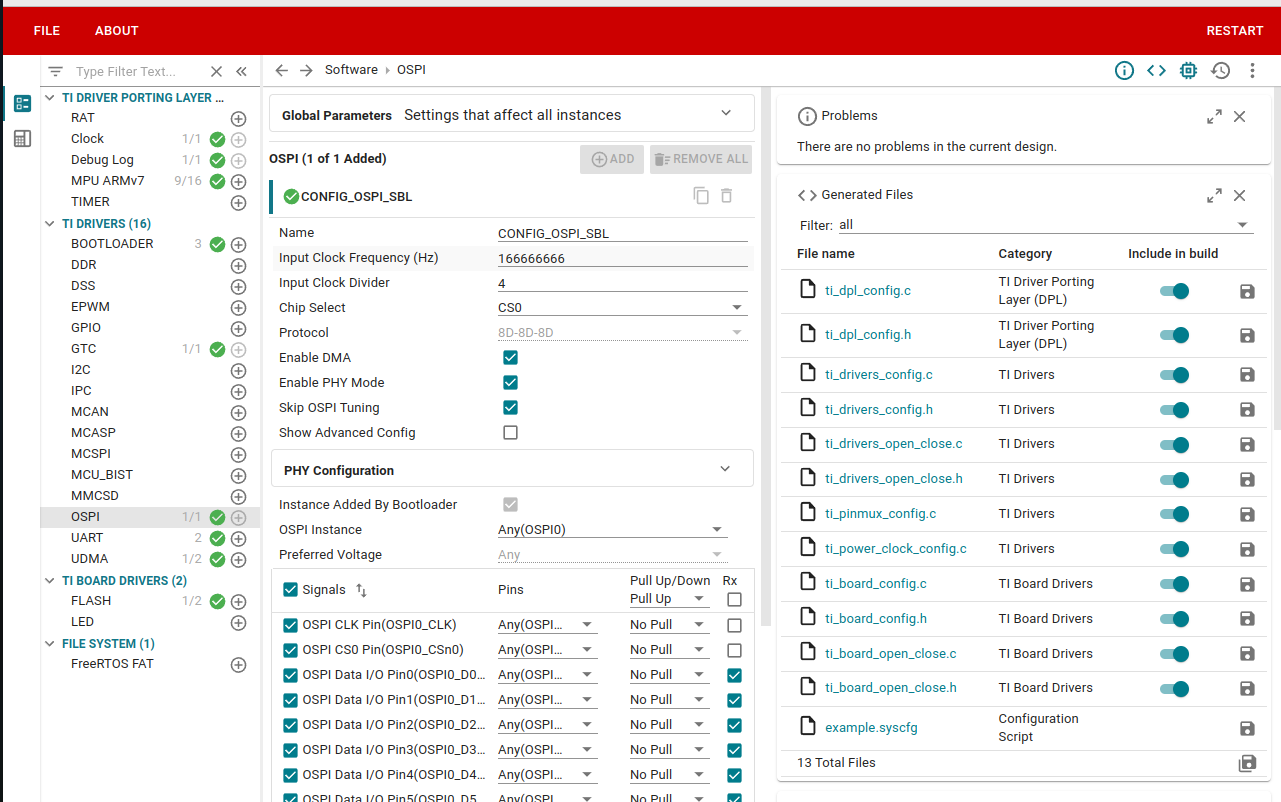1281x802 pixels.
Task: Open the three-dot more options menu
Action: coord(1252,70)
